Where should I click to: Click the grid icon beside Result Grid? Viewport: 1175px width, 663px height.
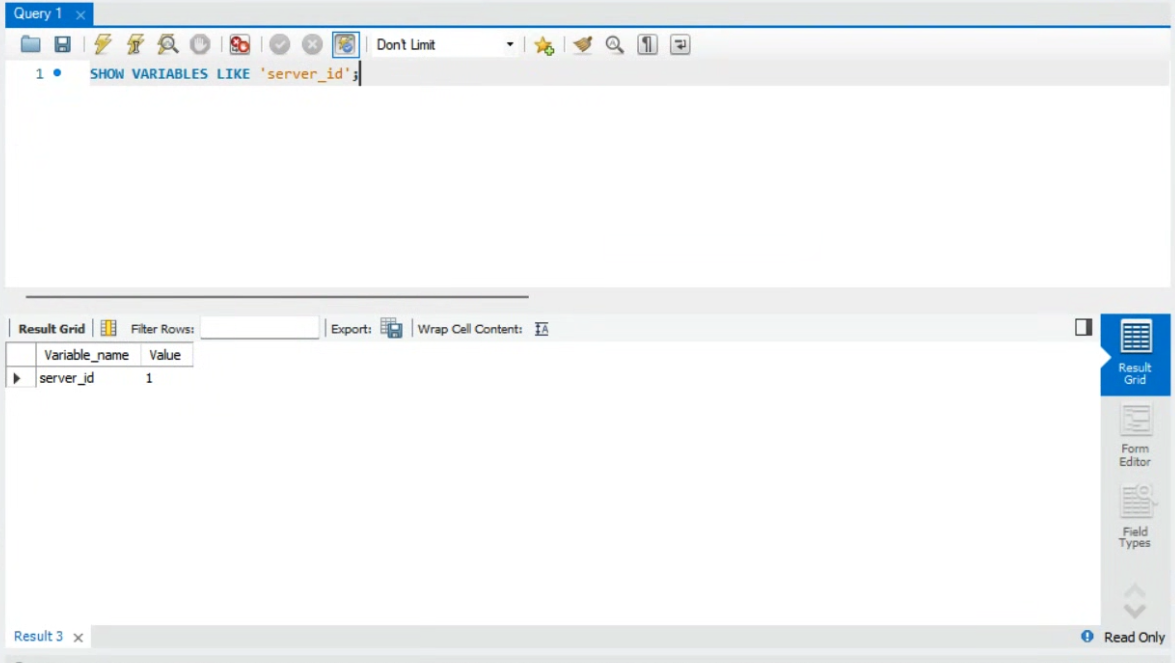click(109, 328)
